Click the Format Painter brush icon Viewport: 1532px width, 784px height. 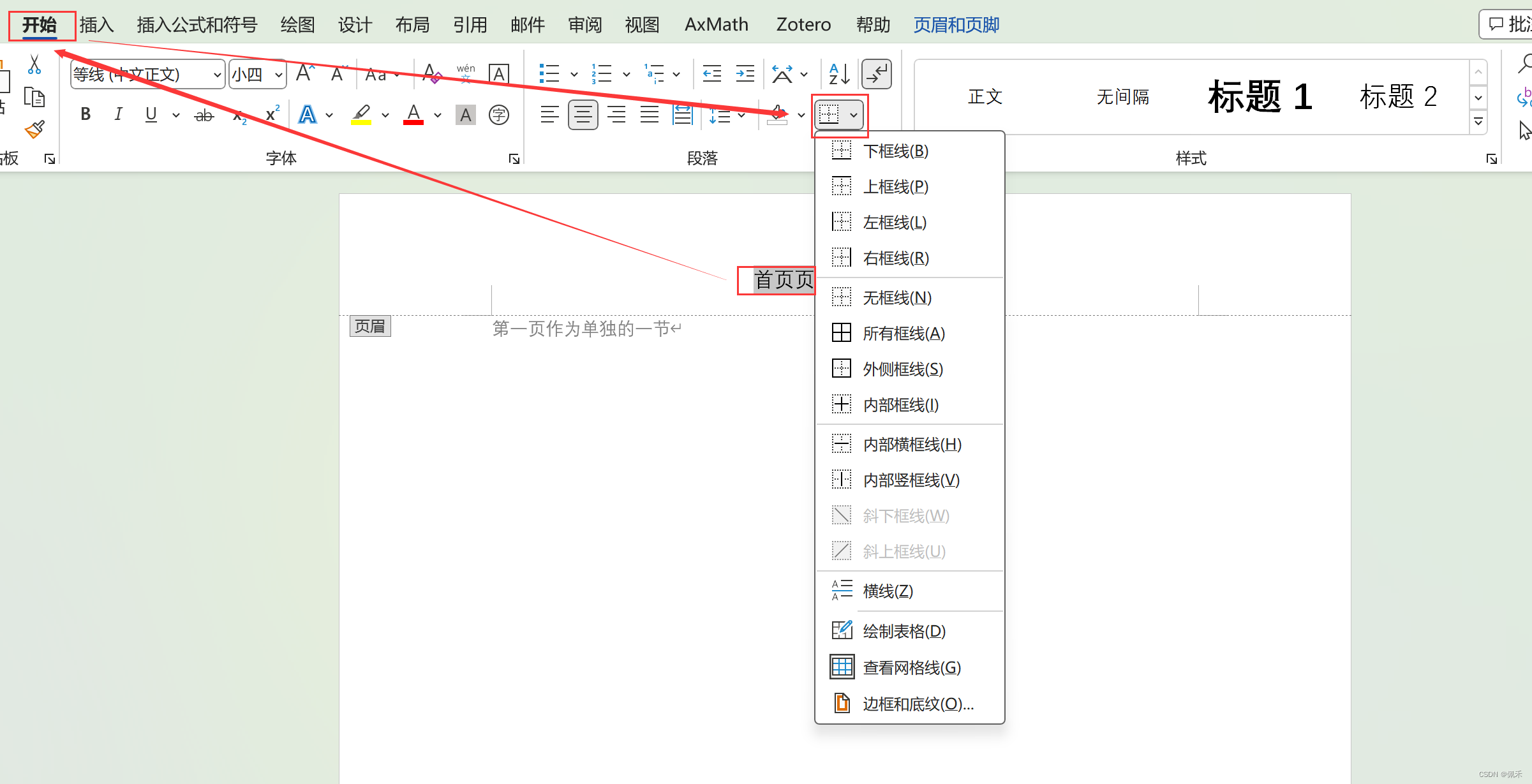tap(34, 130)
